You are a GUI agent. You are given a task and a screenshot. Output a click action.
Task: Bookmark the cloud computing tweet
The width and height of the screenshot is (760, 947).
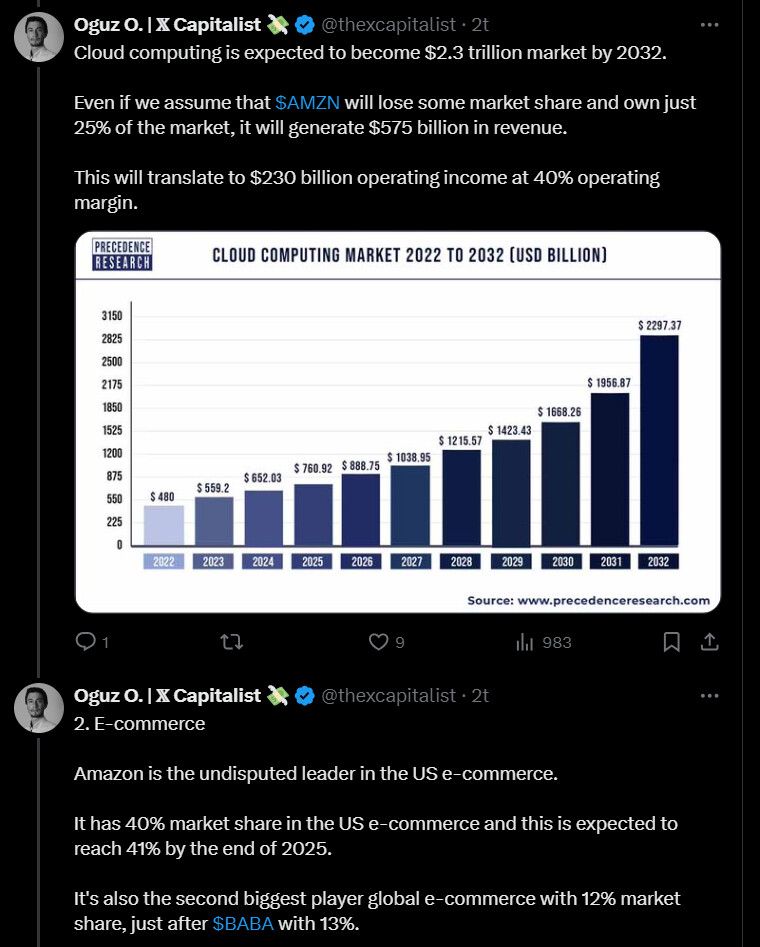click(x=672, y=642)
